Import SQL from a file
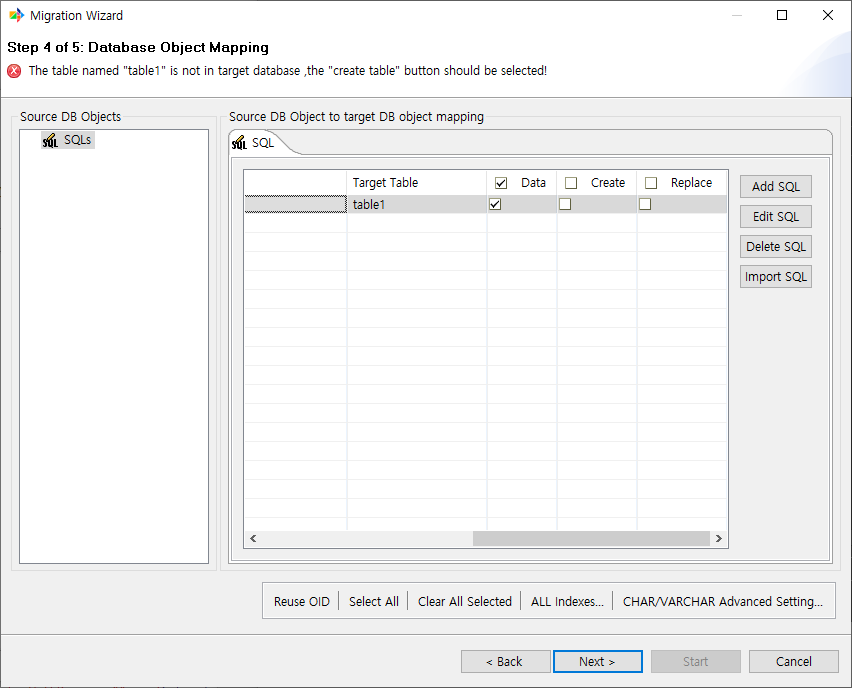 click(x=775, y=276)
